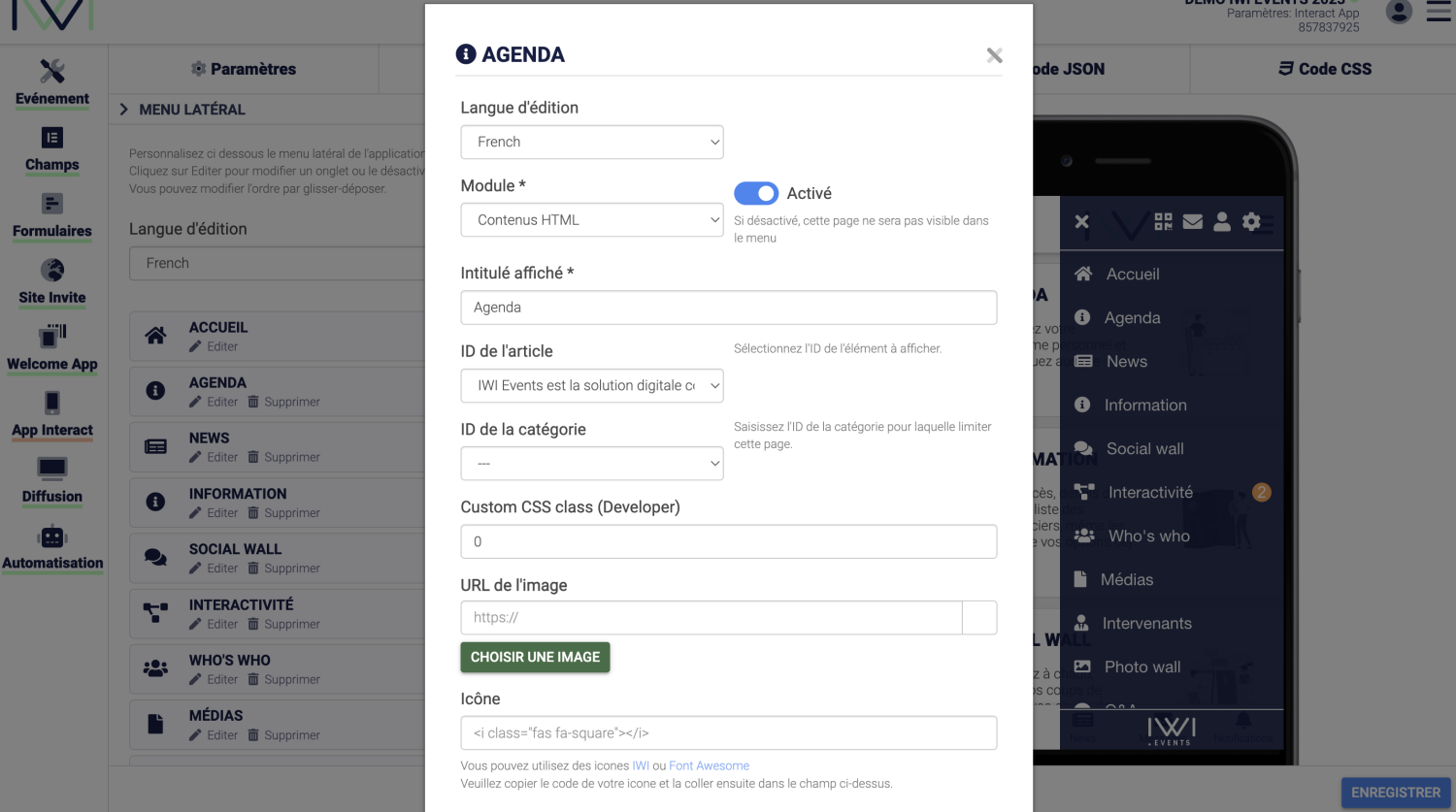
Task: Open the Site Invite globe icon
Action: pos(52,270)
